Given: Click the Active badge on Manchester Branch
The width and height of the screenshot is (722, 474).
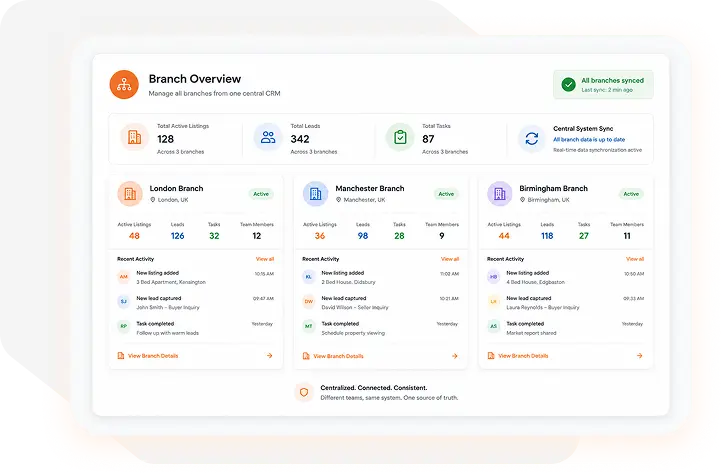Looking at the screenshot, I should click(446, 194).
